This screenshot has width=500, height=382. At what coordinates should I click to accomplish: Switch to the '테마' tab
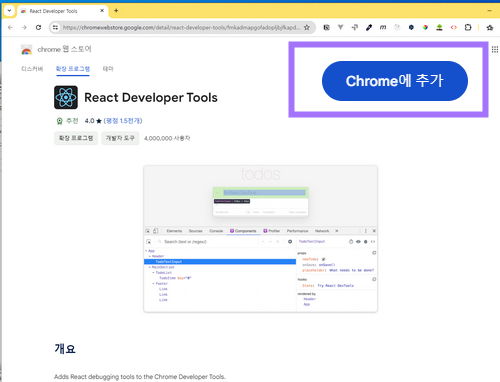(108, 69)
